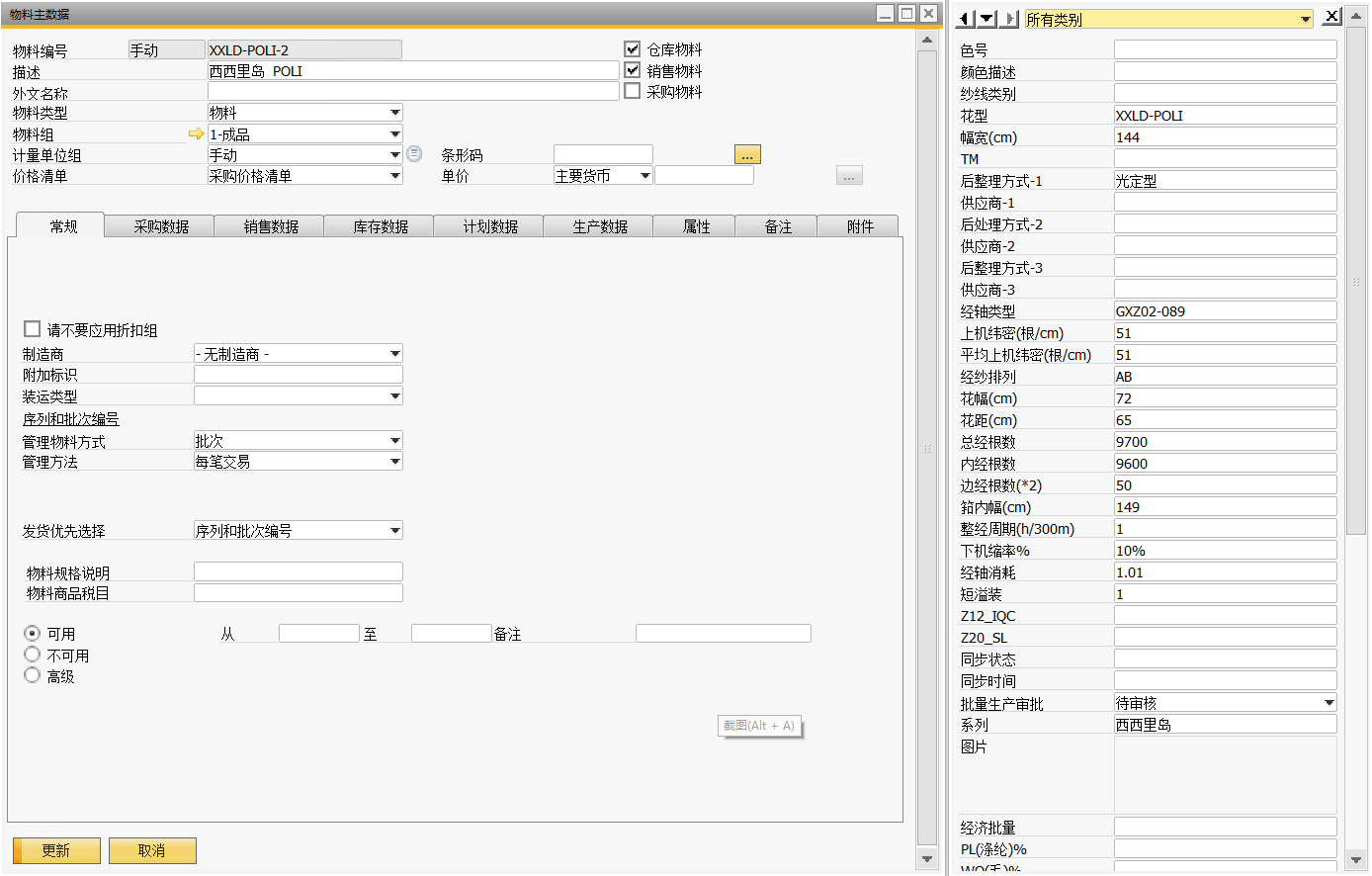Click 总经根数 field showing 9700
1372x876 pixels.
click(x=1226, y=441)
